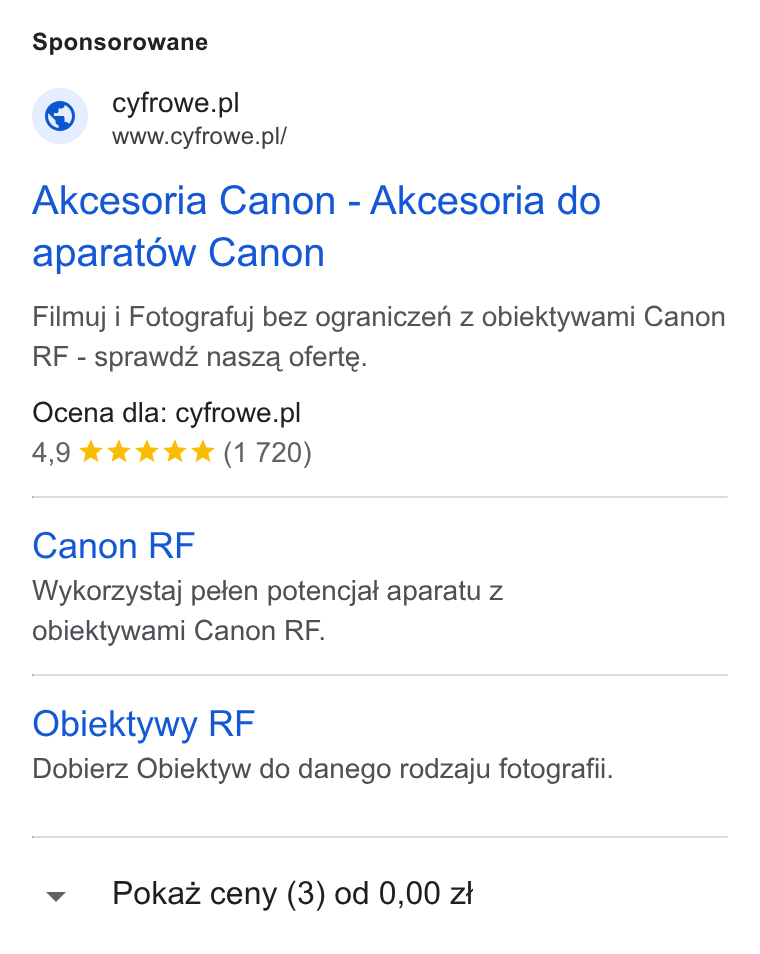Image resolution: width=760 pixels, height=954 pixels.
Task: Click the Sponsorowane label
Action: tap(120, 43)
